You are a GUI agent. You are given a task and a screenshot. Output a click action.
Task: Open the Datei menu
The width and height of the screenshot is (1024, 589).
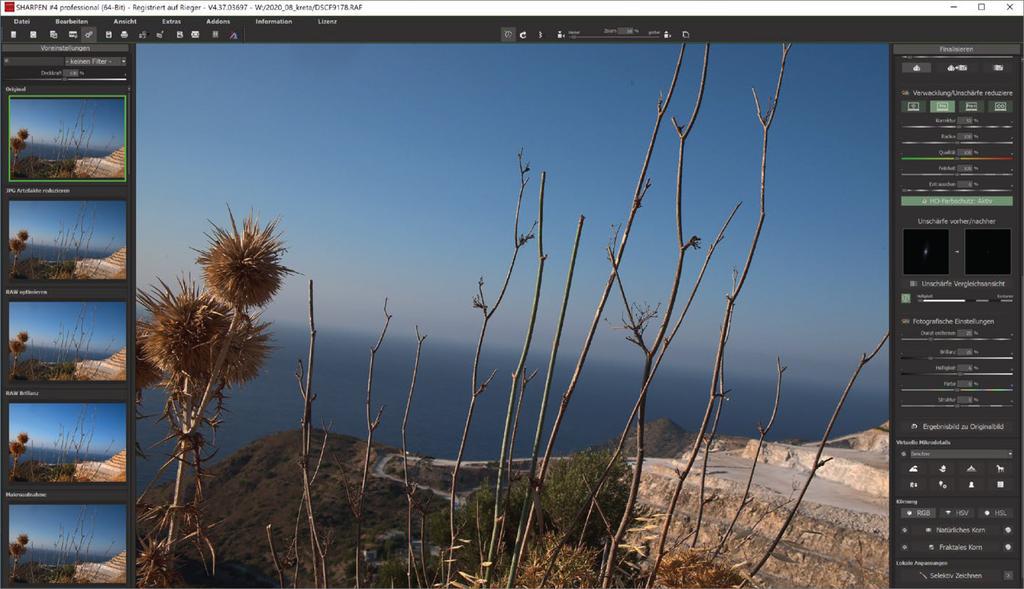[x=22, y=22]
